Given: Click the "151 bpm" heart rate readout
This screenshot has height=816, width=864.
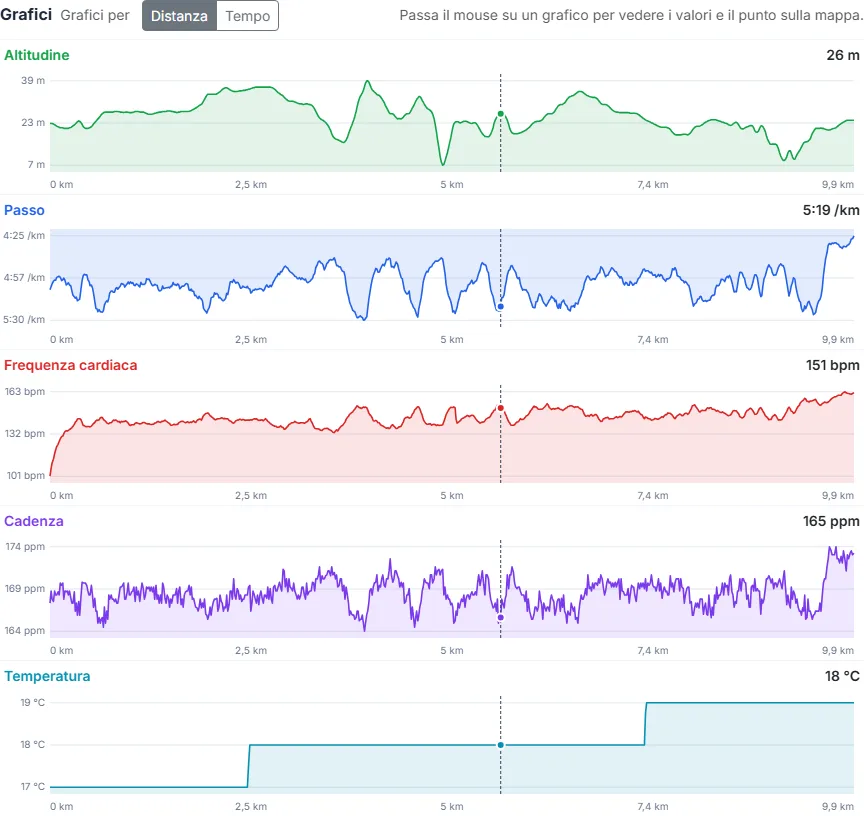Looking at the screenshot, I should coord(833,365).
